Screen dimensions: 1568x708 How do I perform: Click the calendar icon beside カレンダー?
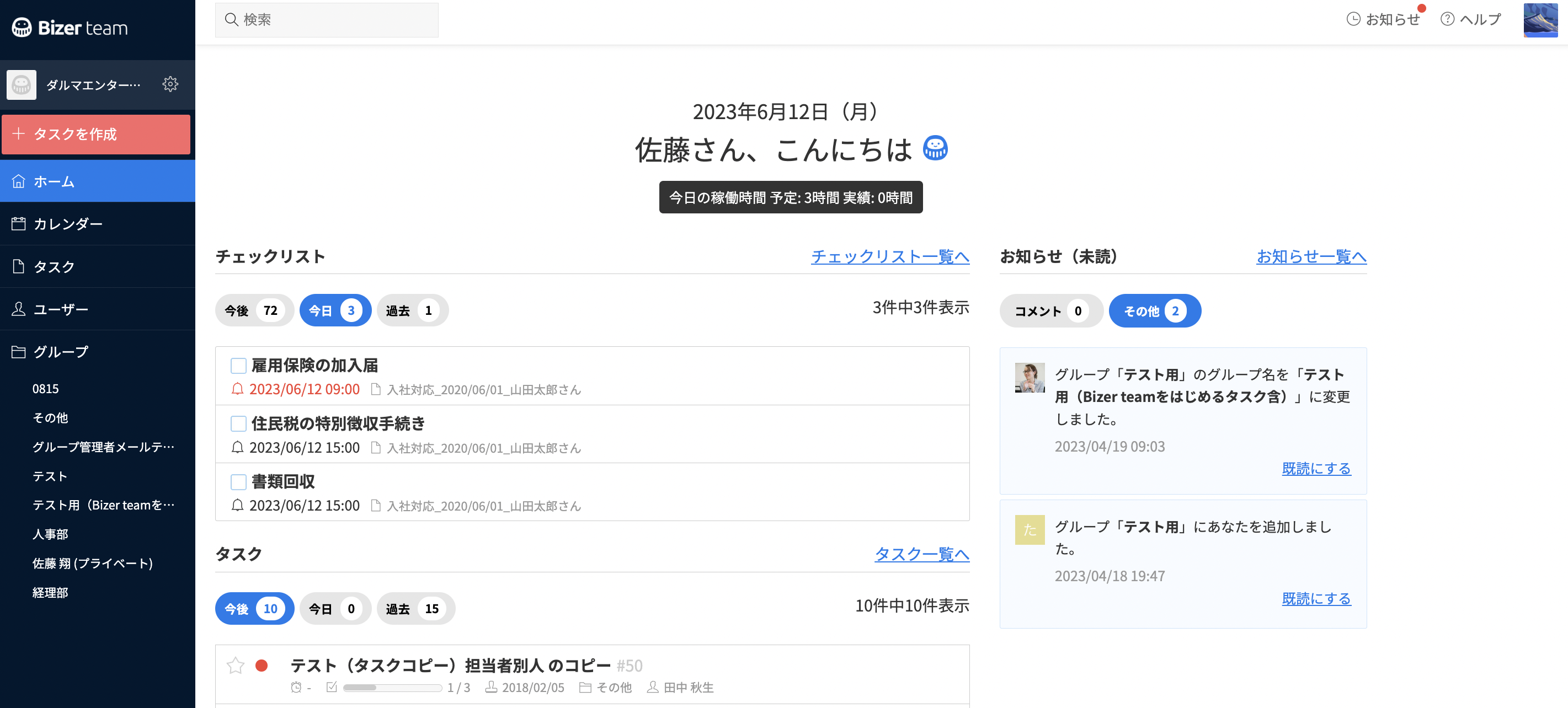click(19, 224)
